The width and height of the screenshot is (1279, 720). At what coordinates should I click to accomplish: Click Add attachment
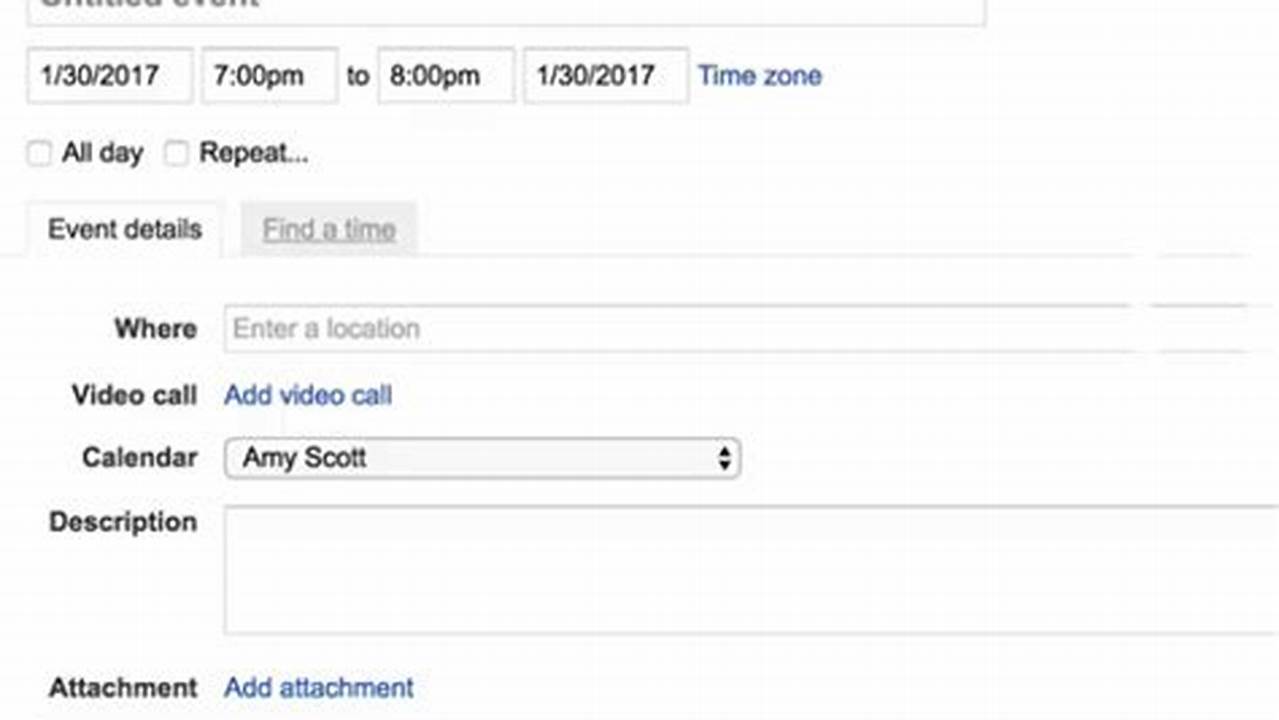click(317, 688)
